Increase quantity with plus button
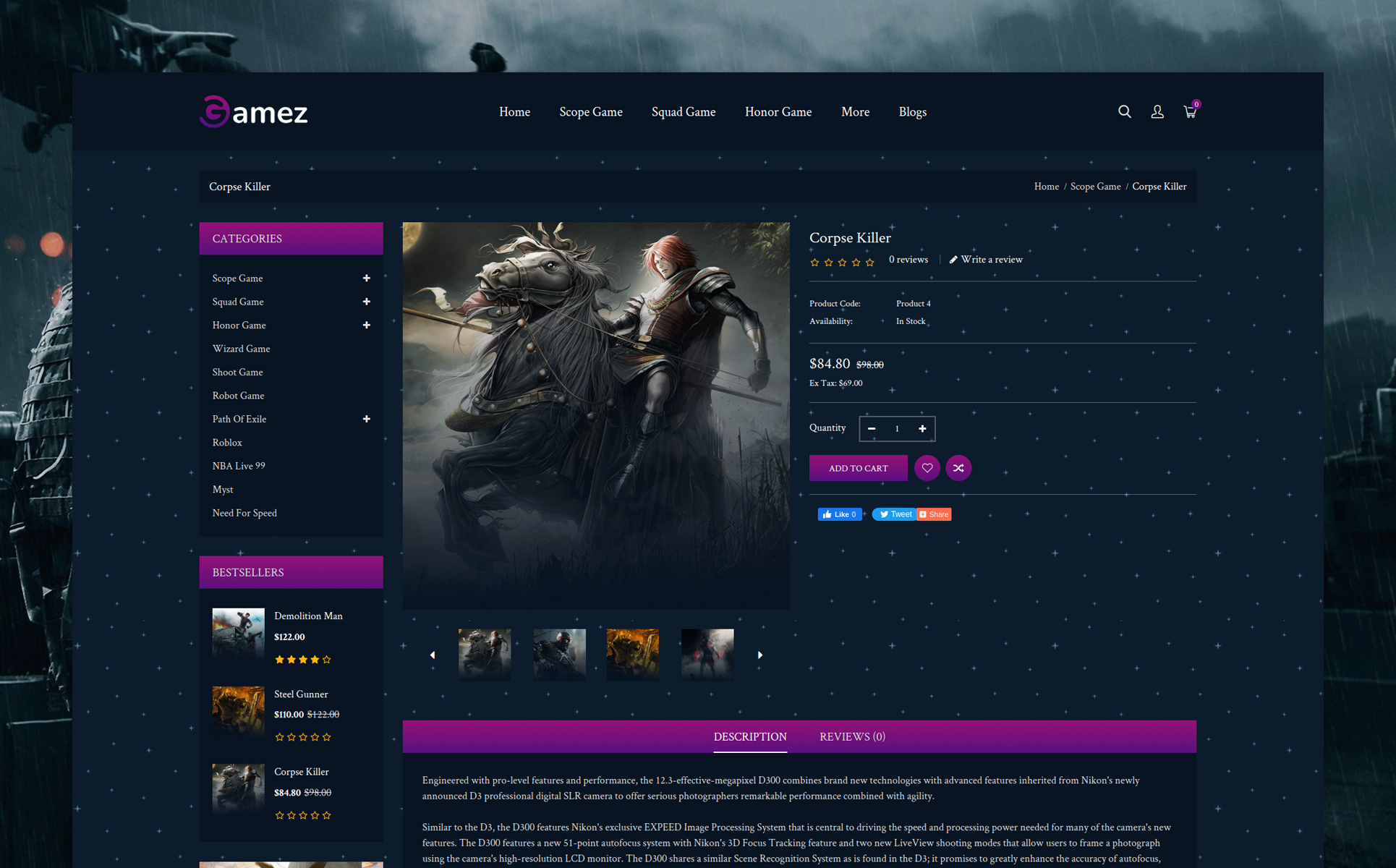 tap(922, 429)
